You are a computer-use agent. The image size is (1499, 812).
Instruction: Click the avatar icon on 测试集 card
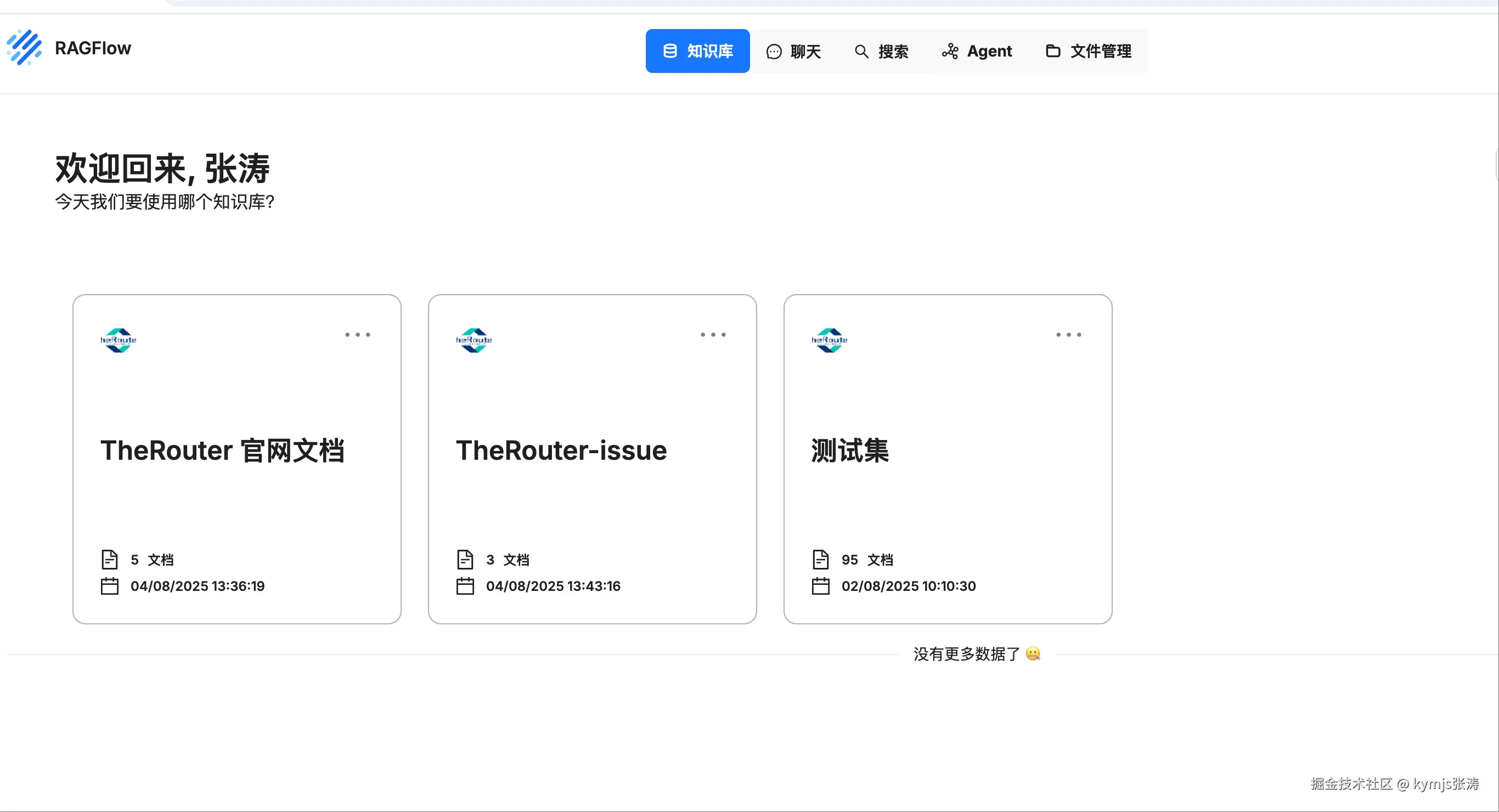point(829,340)
